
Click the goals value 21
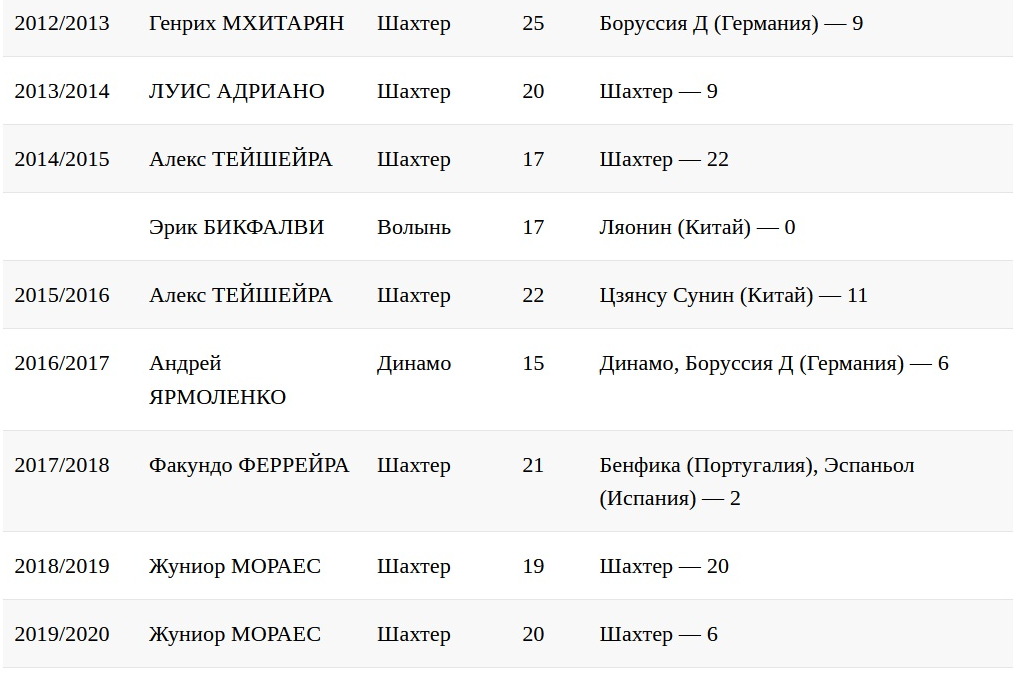(x=533, y=465)
